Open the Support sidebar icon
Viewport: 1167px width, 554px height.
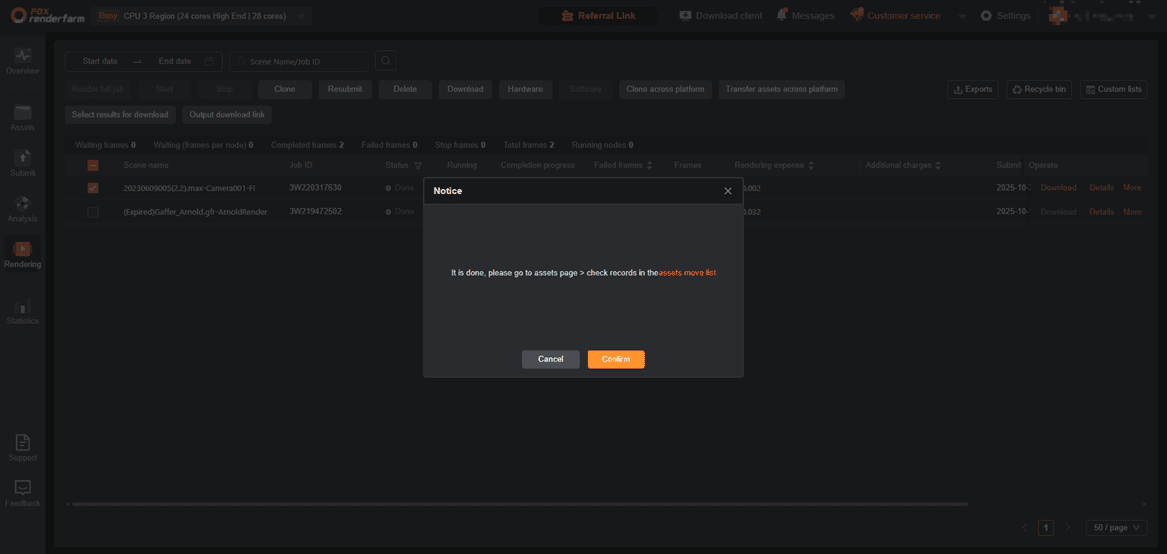(22, 443)
